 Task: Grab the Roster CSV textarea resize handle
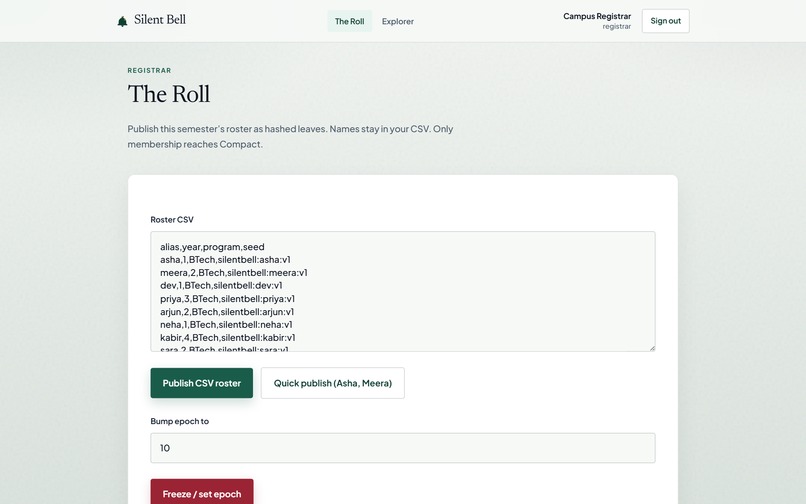[x=652, y=348]
